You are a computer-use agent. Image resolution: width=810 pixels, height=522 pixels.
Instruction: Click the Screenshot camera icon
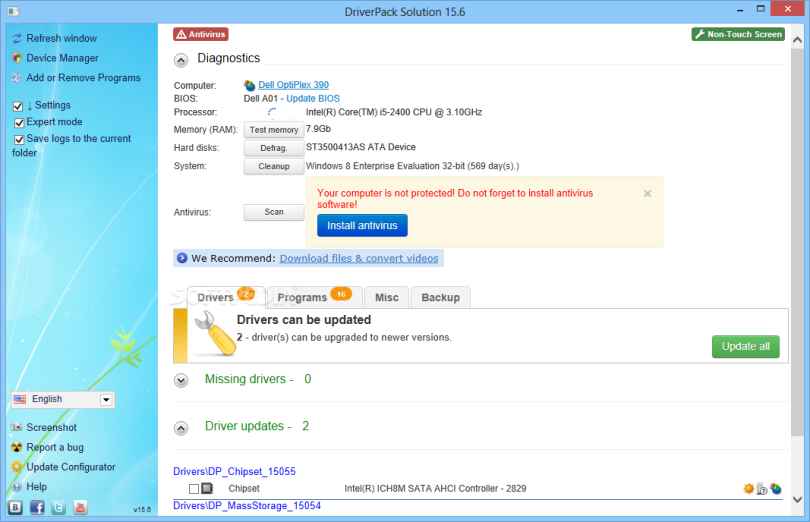click(17, 428)
